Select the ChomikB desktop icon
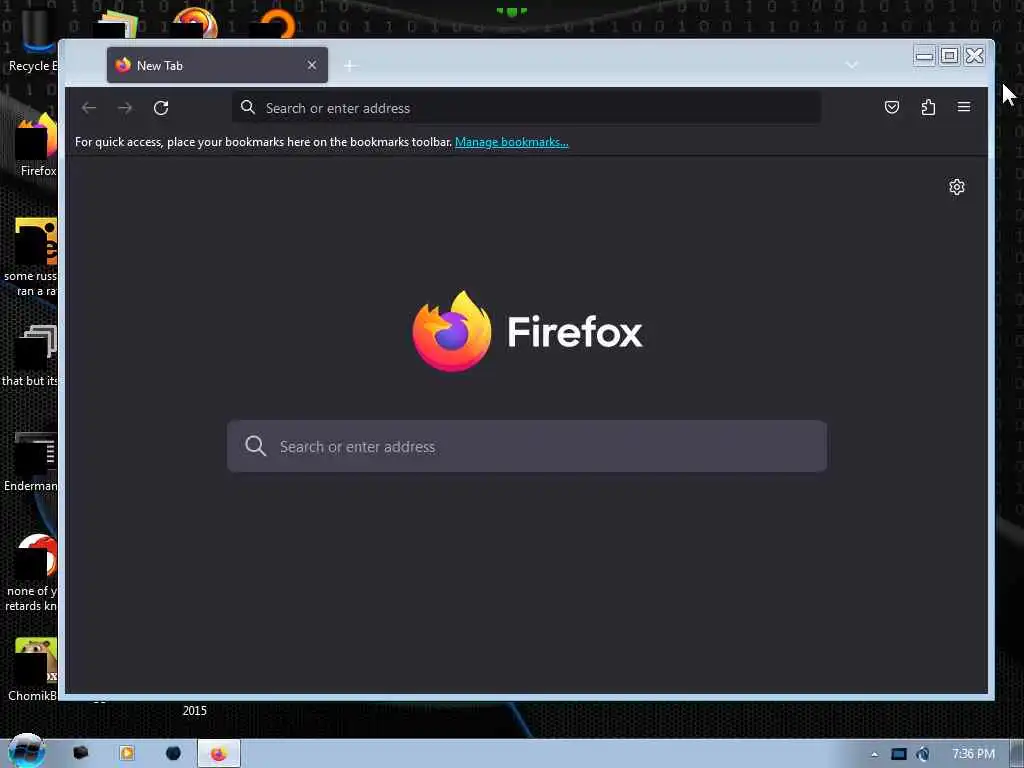1024x768 pixels. (33, 670)
